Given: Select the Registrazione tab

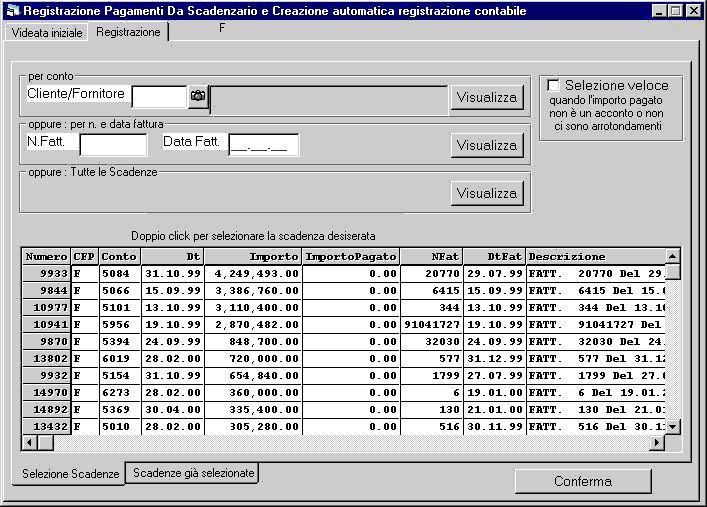Looking at the screenshot, I should (x=128, y=32).
